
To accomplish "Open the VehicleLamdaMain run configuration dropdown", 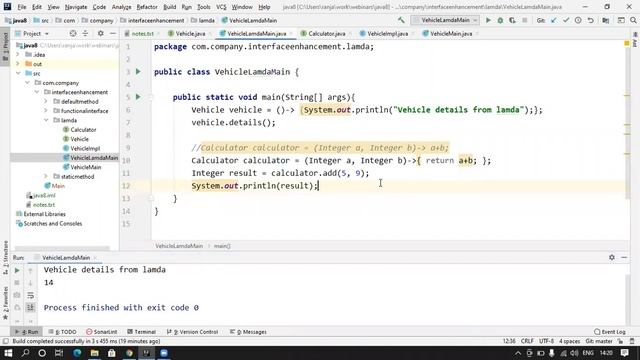I will [x=445, y=20].
